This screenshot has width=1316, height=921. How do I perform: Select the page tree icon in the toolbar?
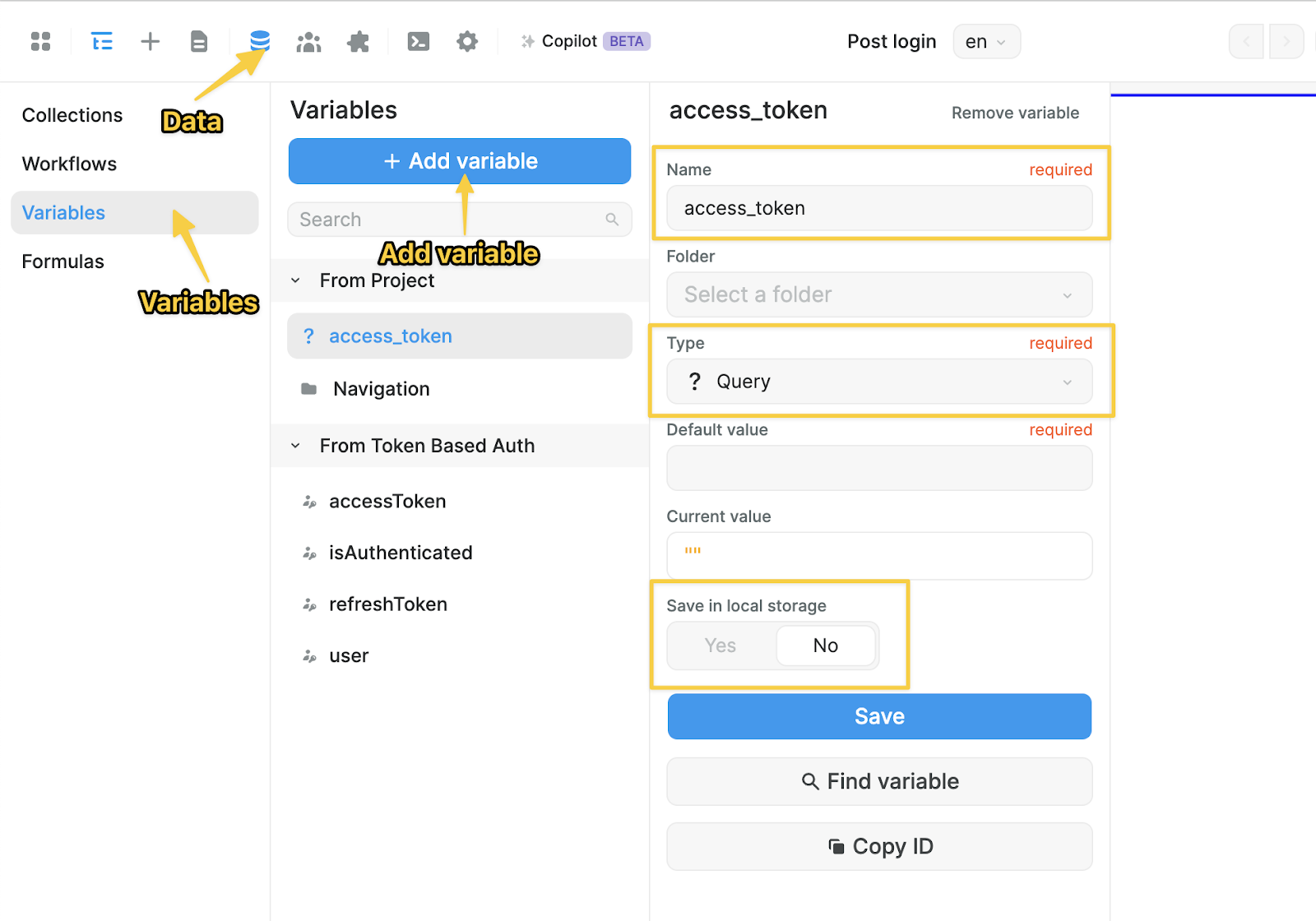tap(101, 40)
